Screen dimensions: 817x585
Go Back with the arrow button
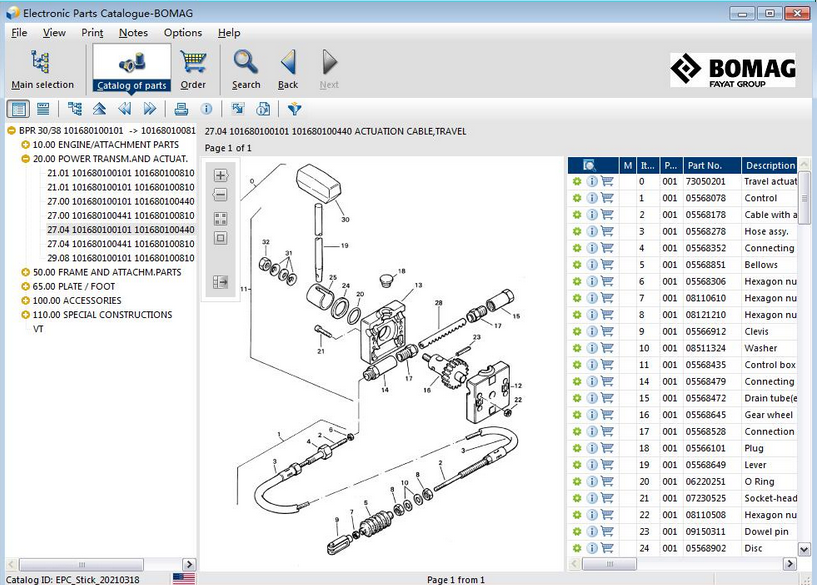pyautogui.click(x=288, y=69)
